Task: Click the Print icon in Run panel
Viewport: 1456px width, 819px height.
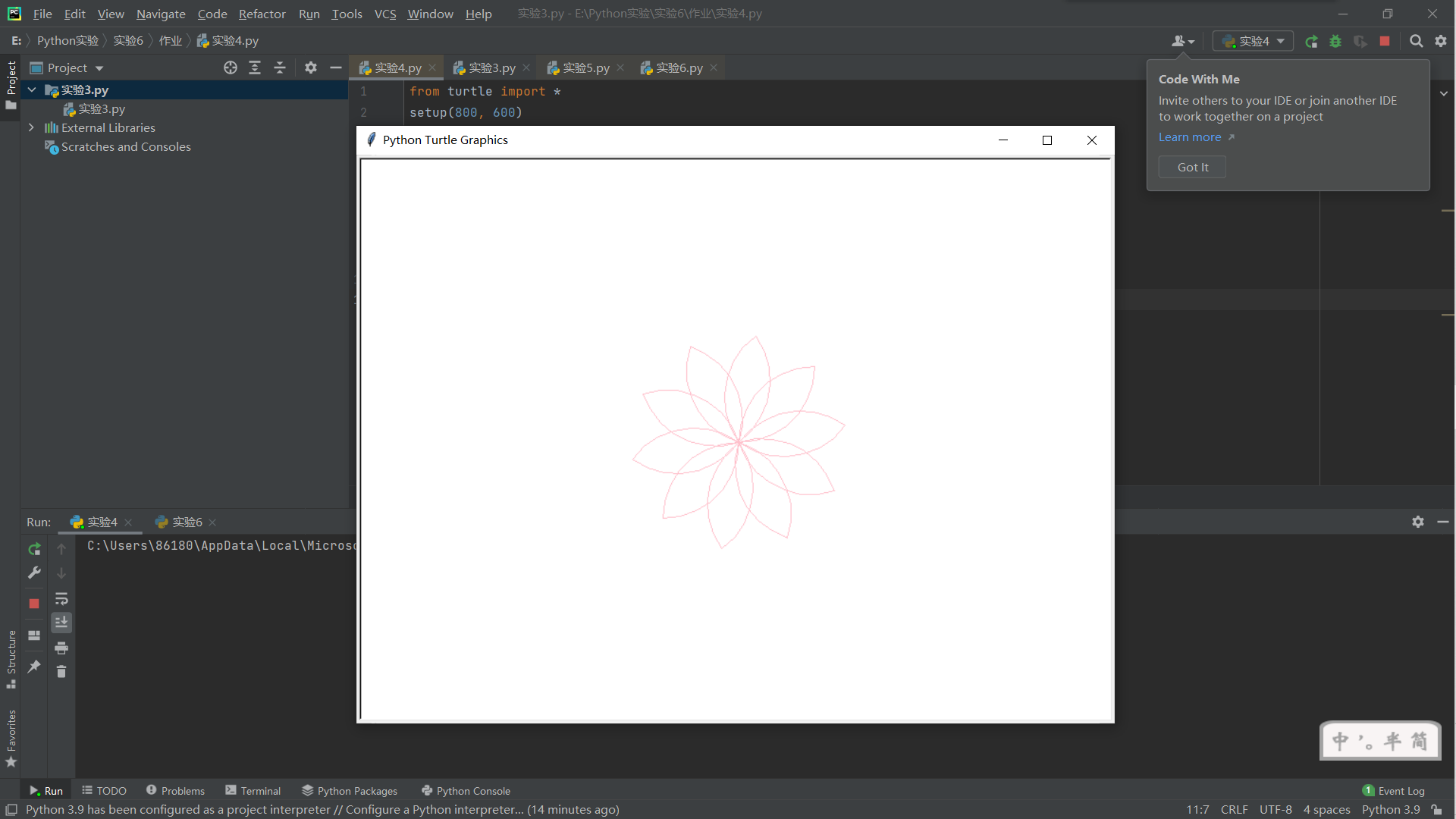Action: (x=61, y=648)
